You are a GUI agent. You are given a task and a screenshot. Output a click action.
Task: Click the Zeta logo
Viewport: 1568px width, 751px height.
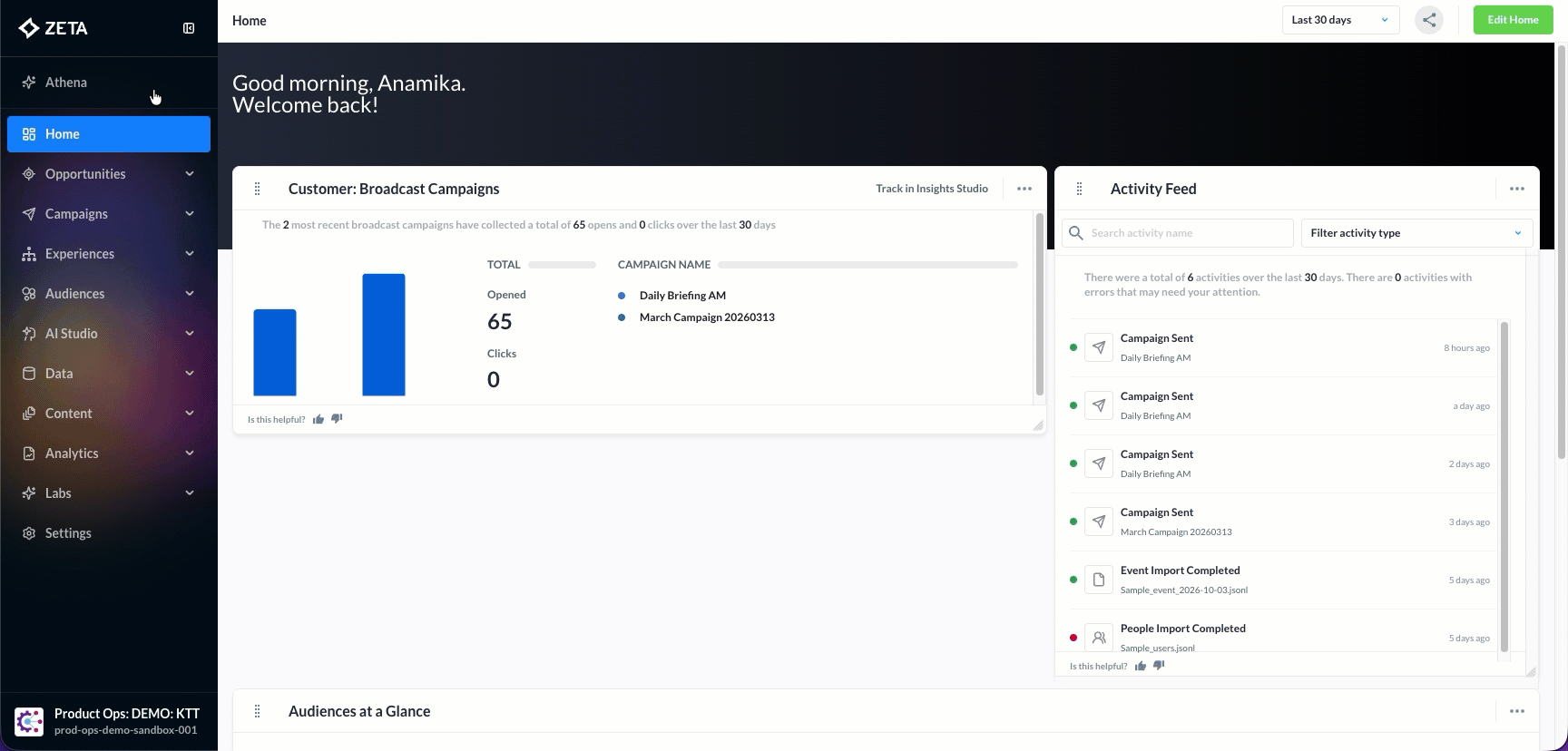54,28
